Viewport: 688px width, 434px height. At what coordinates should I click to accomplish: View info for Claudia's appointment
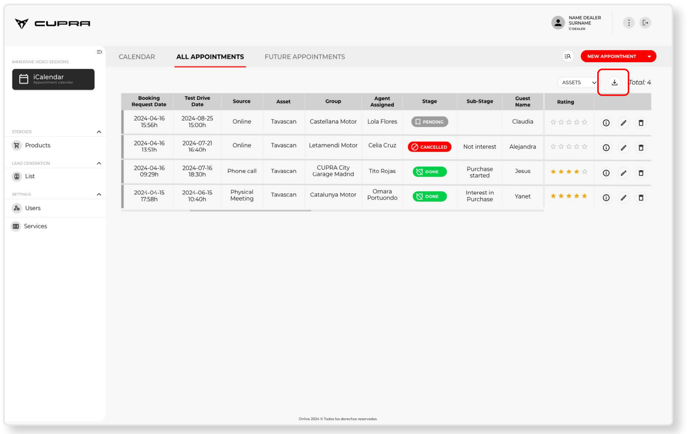[x=606, y=123]
